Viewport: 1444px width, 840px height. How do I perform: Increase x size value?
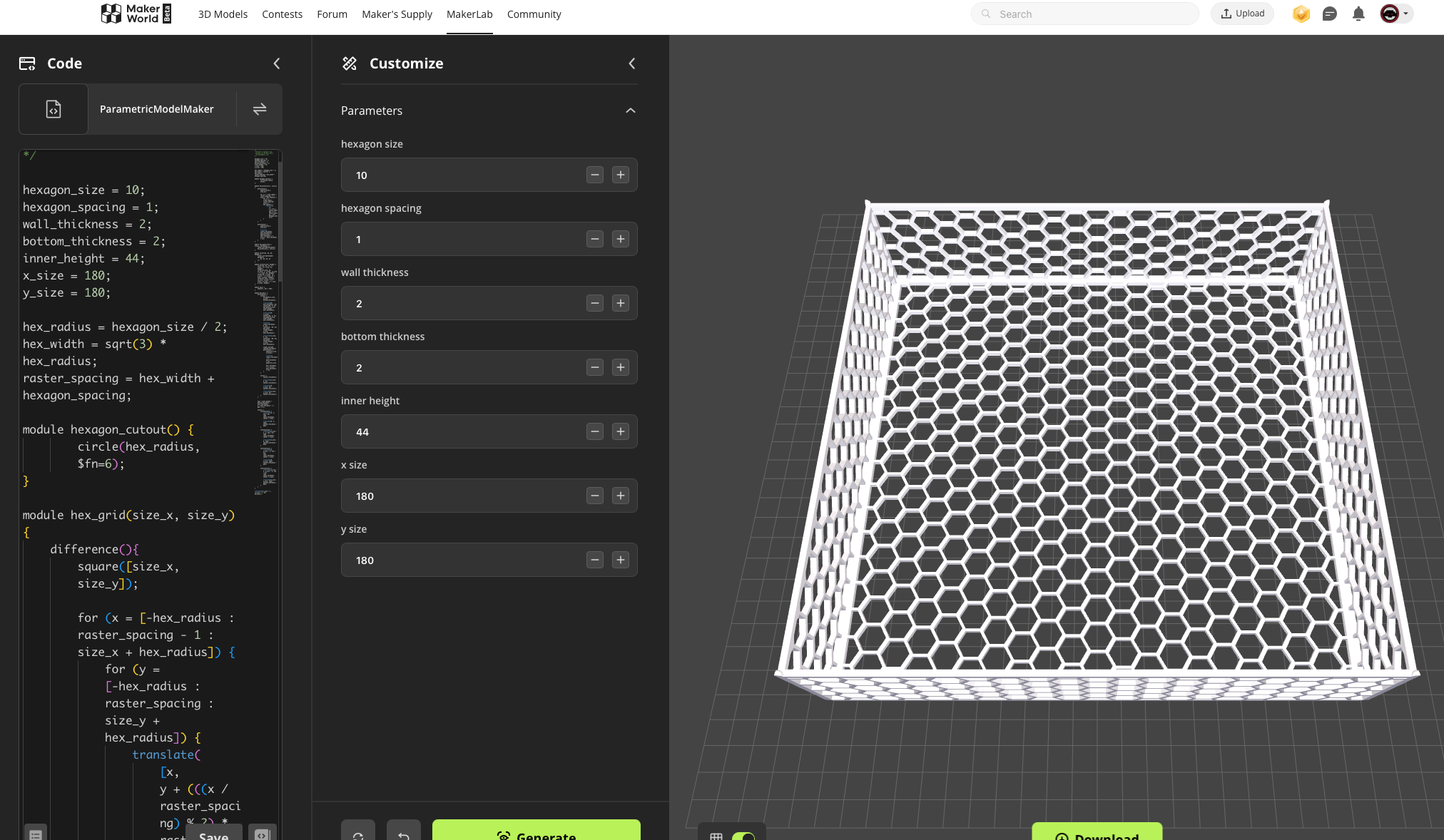coord(621,496)
